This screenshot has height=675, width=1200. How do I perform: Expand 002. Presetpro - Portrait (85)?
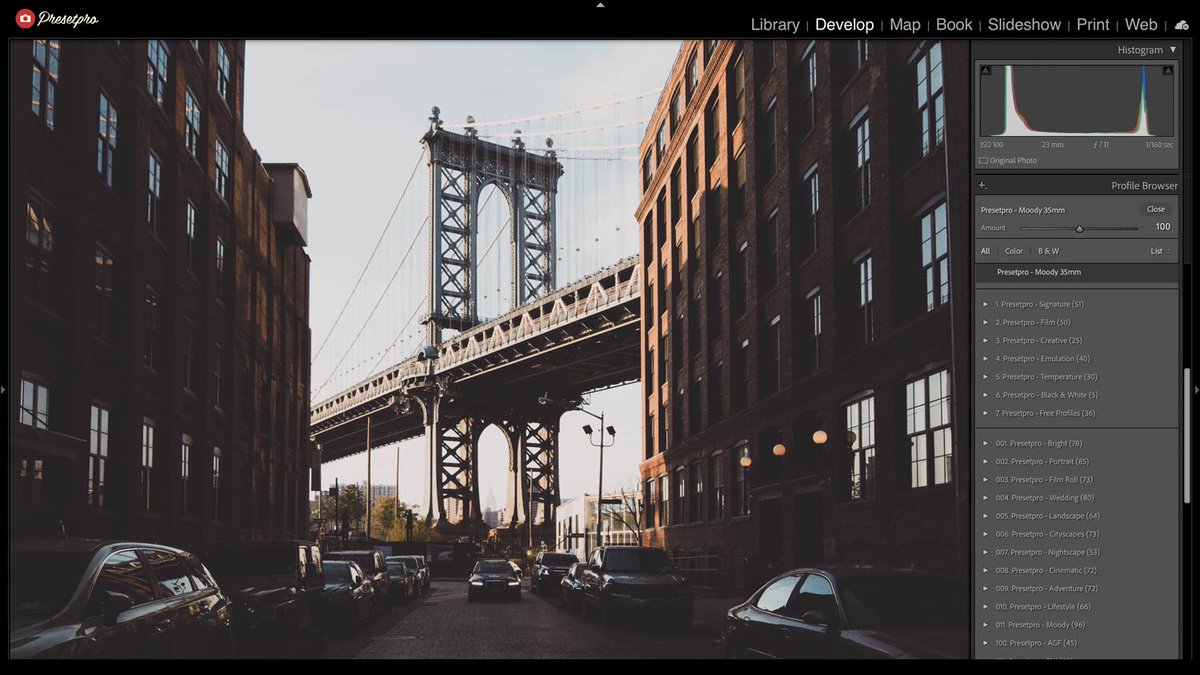click(985, 461)
